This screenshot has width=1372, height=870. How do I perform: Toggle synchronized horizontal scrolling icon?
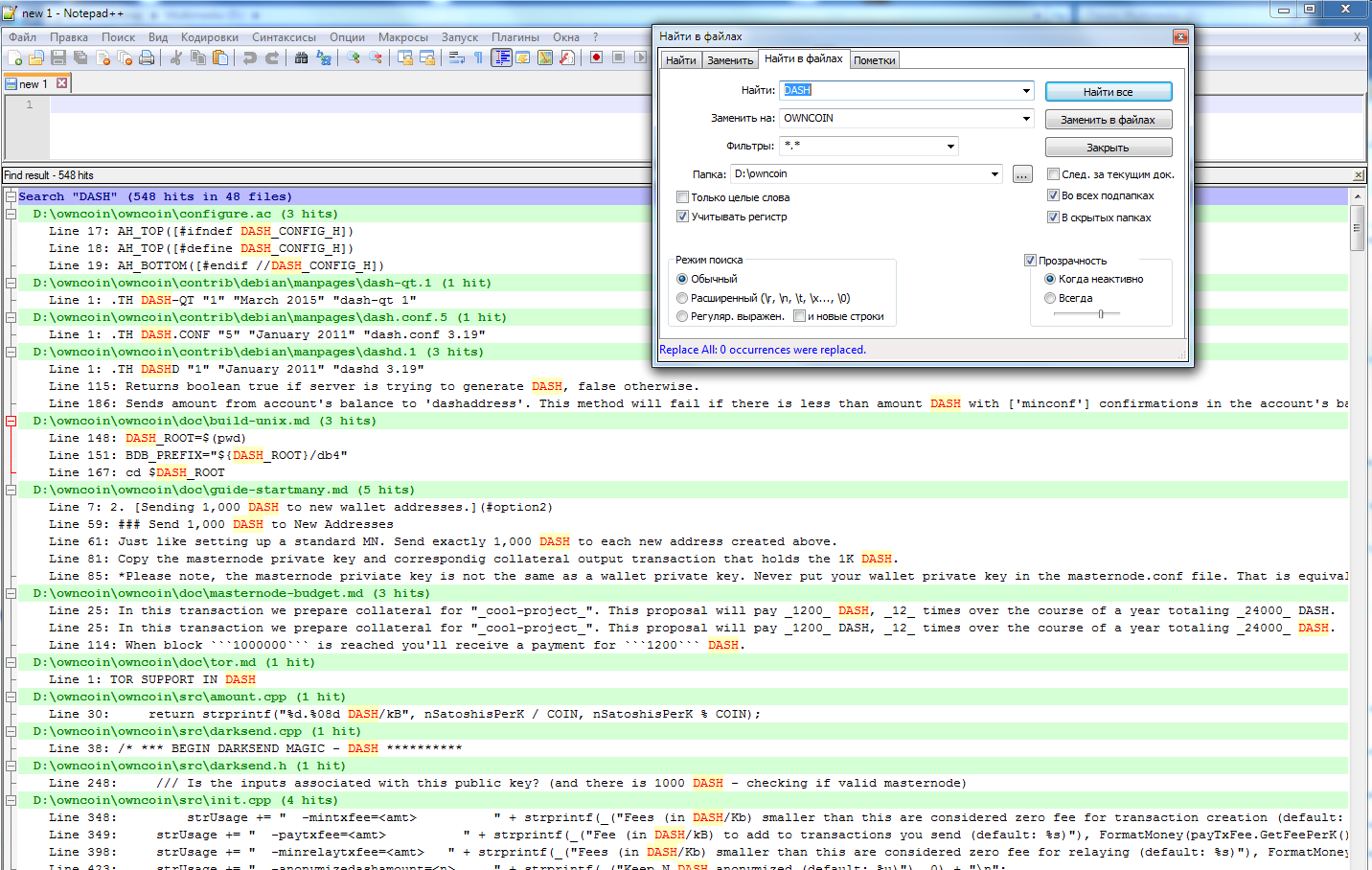427,57
